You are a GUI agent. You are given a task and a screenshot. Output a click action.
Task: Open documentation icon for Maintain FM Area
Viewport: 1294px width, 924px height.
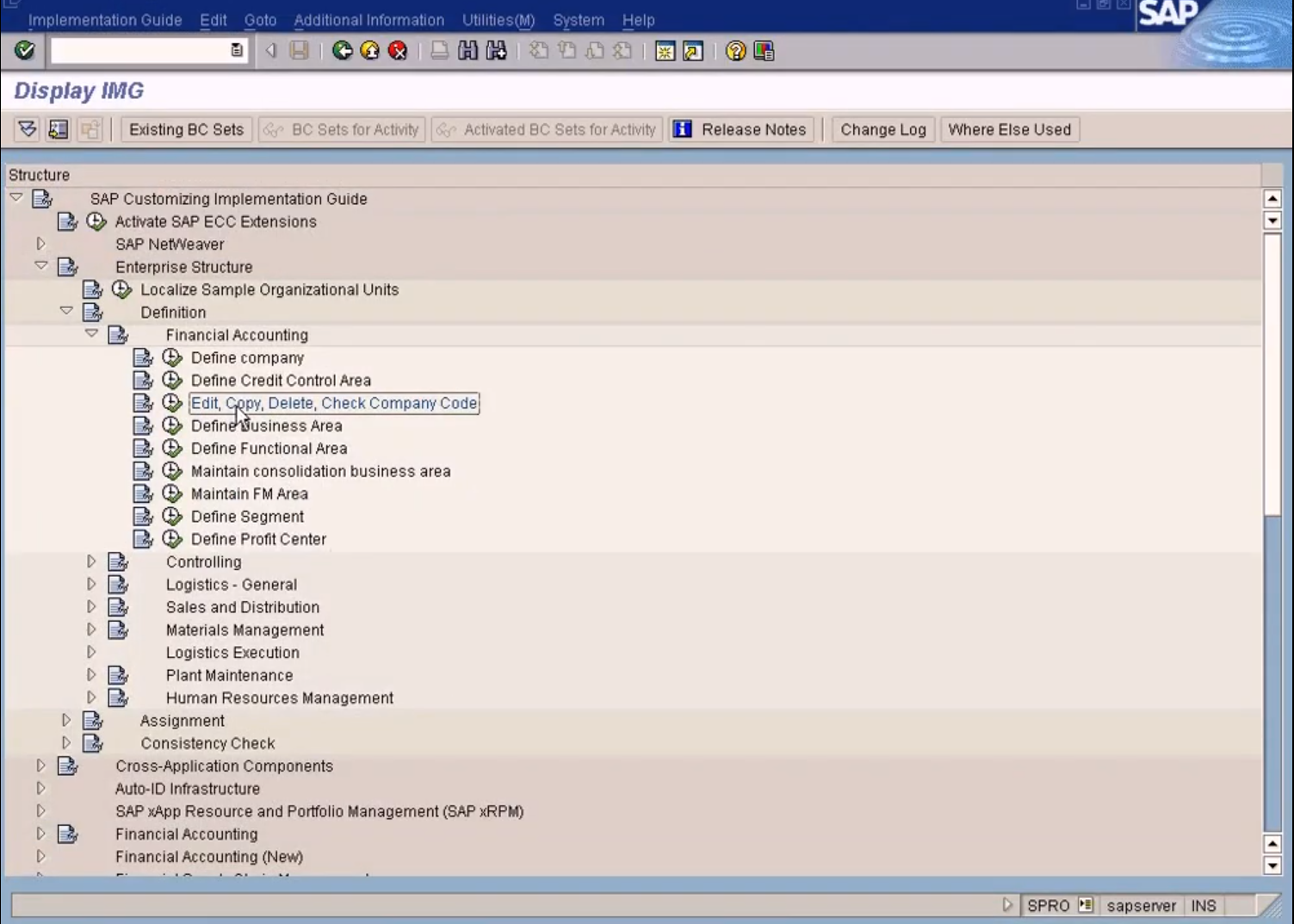(x=143, y=493)
